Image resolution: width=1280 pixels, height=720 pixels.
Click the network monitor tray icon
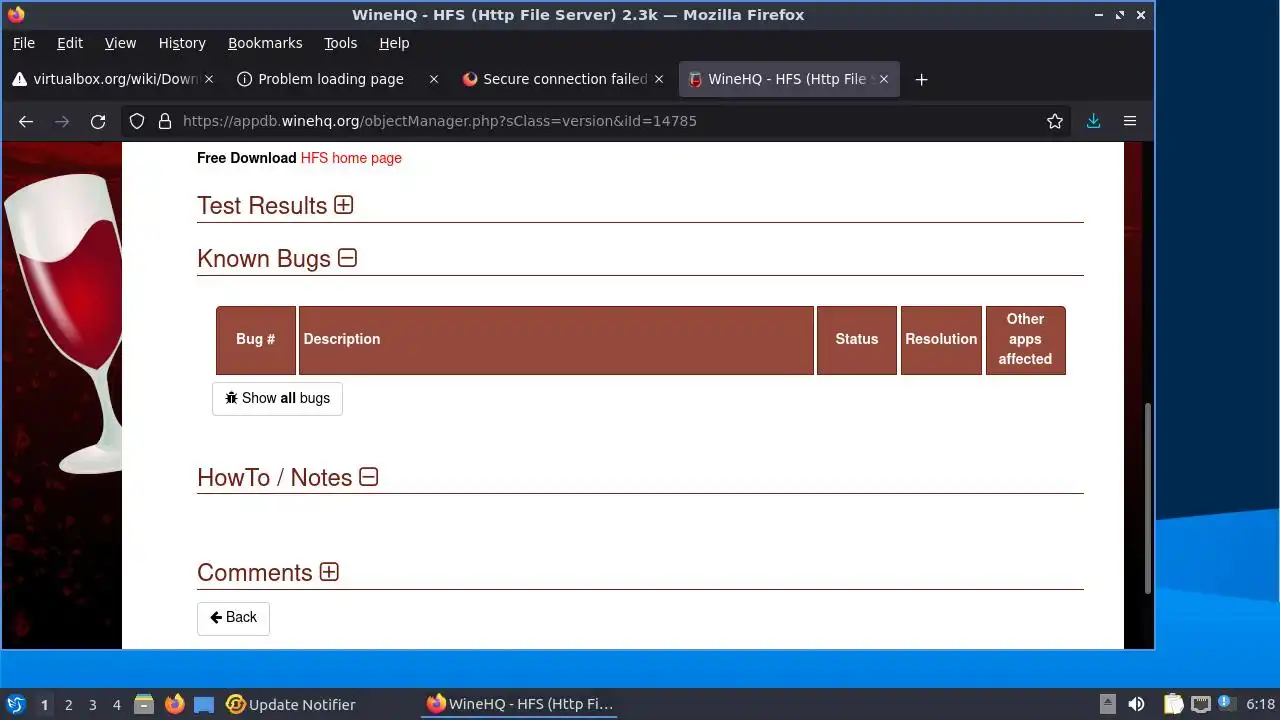pos(1200,704)
